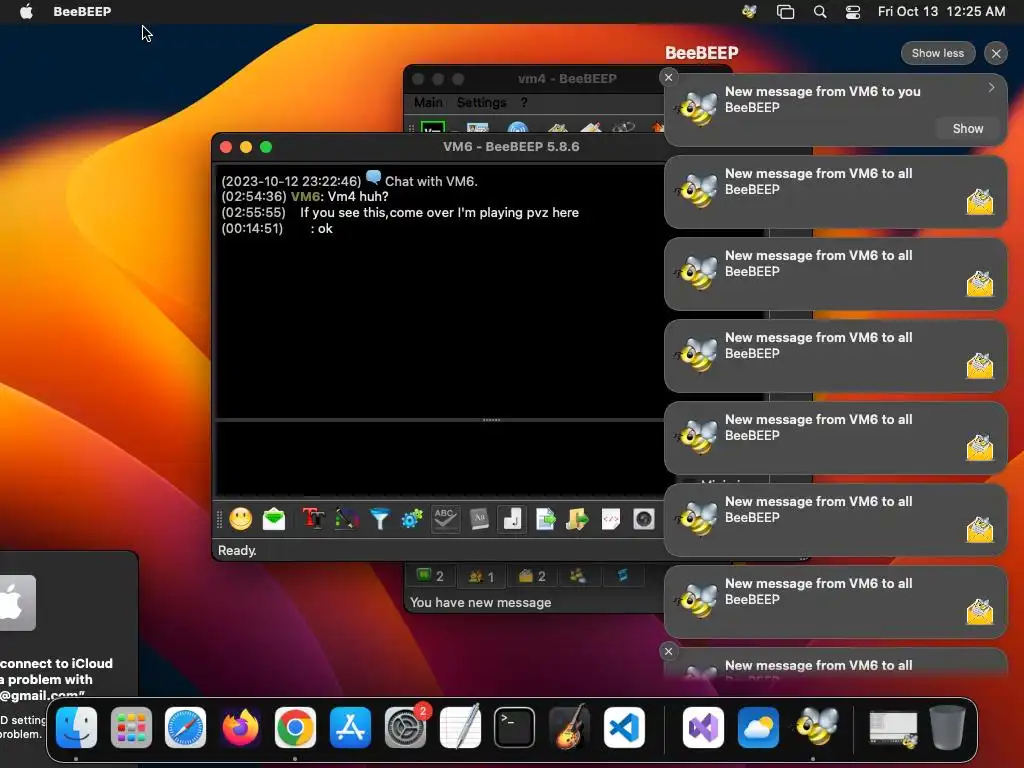Click the send folder icon with green arrow

tap(577, 519)
